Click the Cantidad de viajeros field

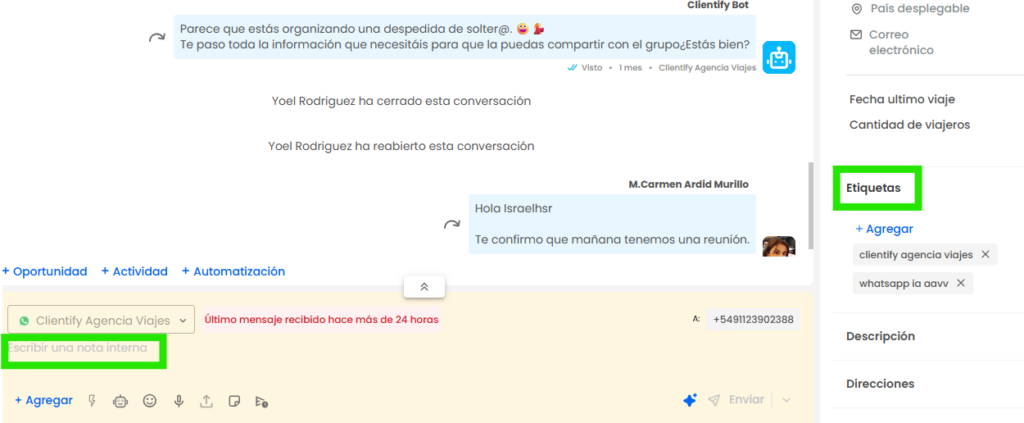910,124
